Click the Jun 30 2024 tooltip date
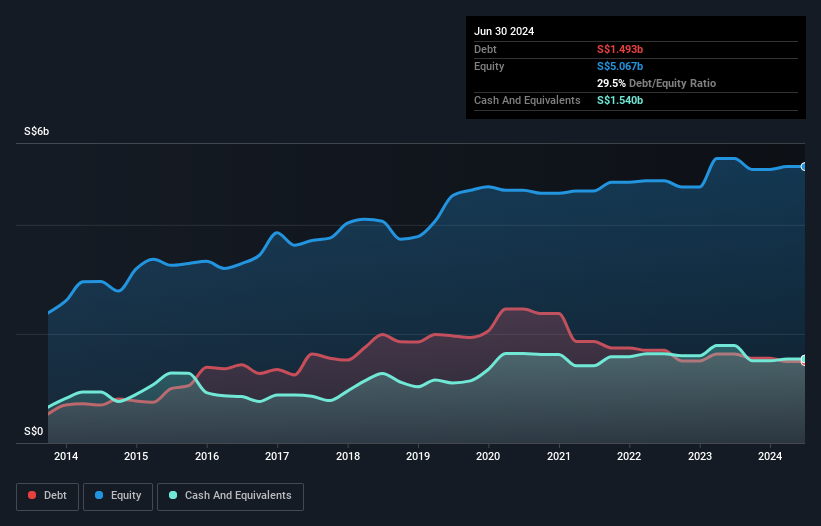This screenshot has width=821, height=526. (x=504, y=31)
